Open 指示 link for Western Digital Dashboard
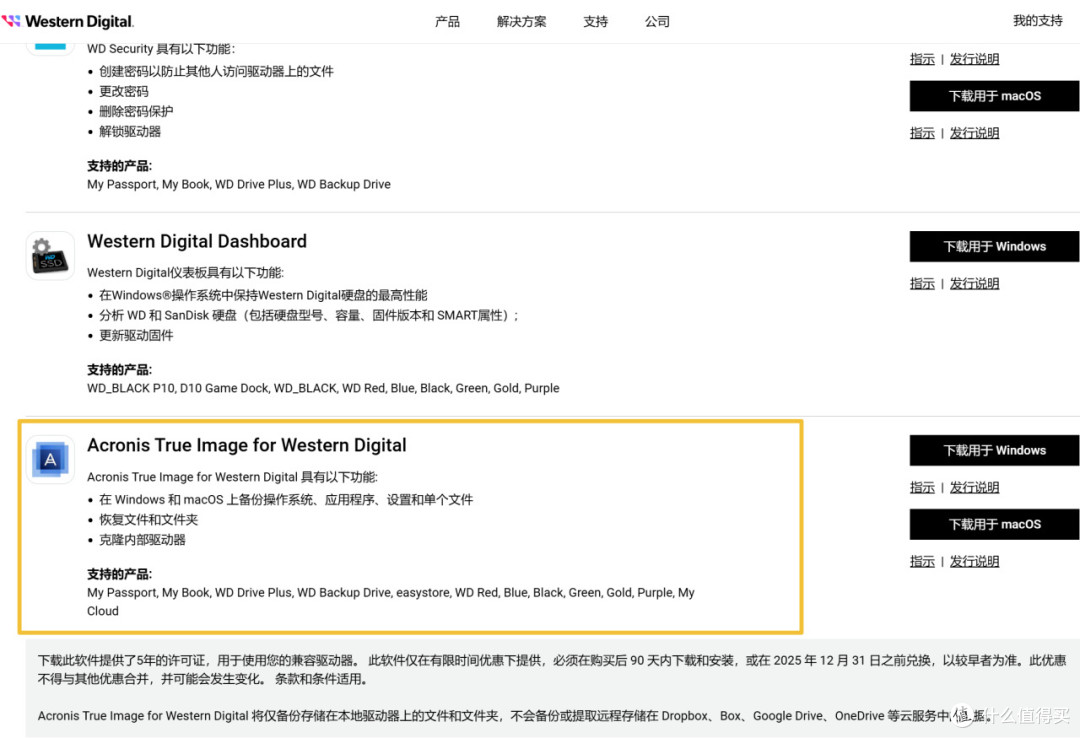Image resolution: width=1080 pixels, height=738 pixels. [x=922, y=283]
